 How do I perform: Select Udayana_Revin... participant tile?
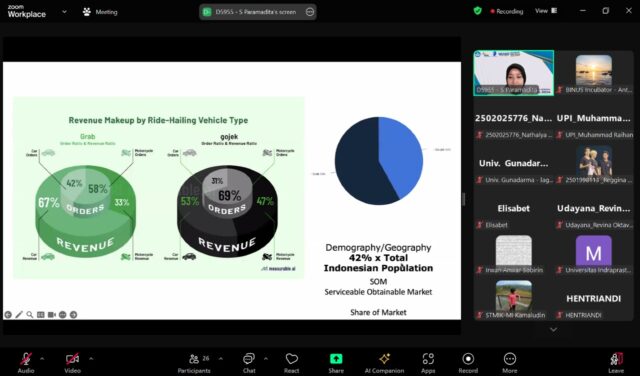[594, 209]
